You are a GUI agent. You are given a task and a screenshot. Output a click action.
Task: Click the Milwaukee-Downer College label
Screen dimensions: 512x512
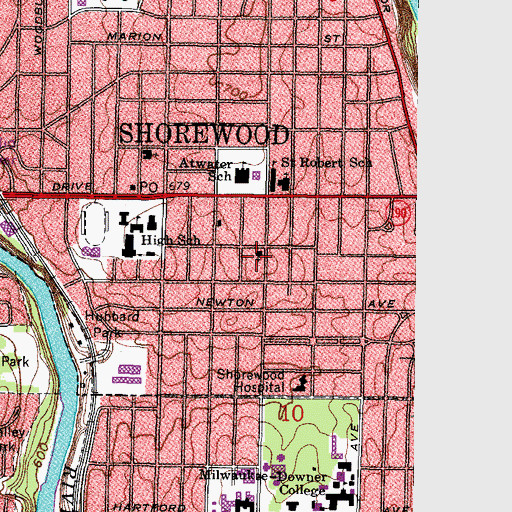point(263,483)
